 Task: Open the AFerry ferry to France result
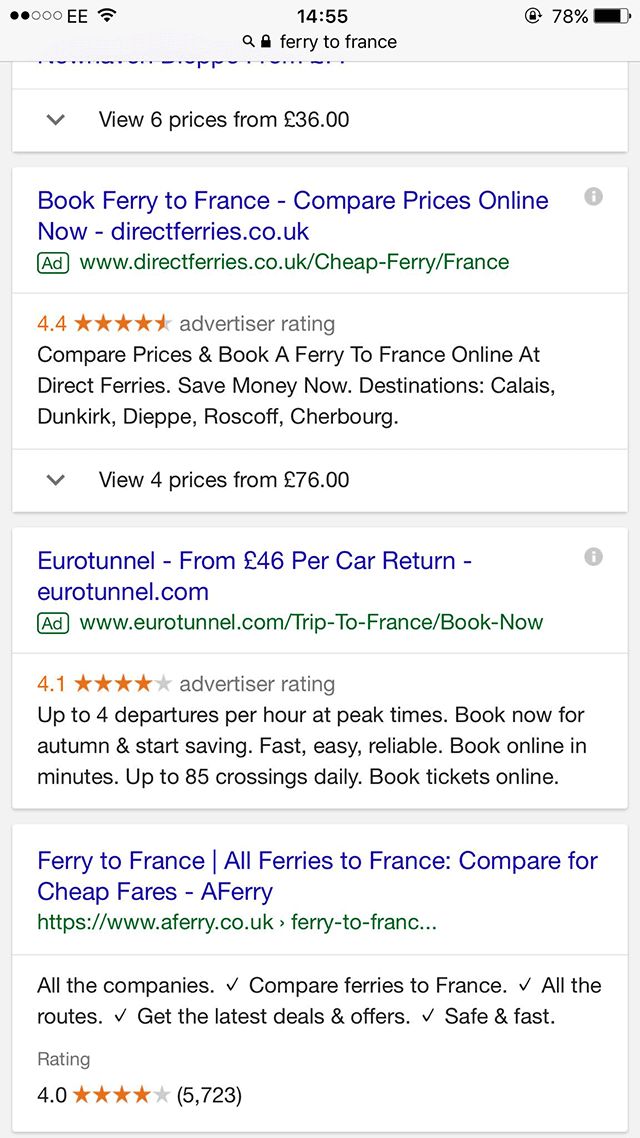317,874
